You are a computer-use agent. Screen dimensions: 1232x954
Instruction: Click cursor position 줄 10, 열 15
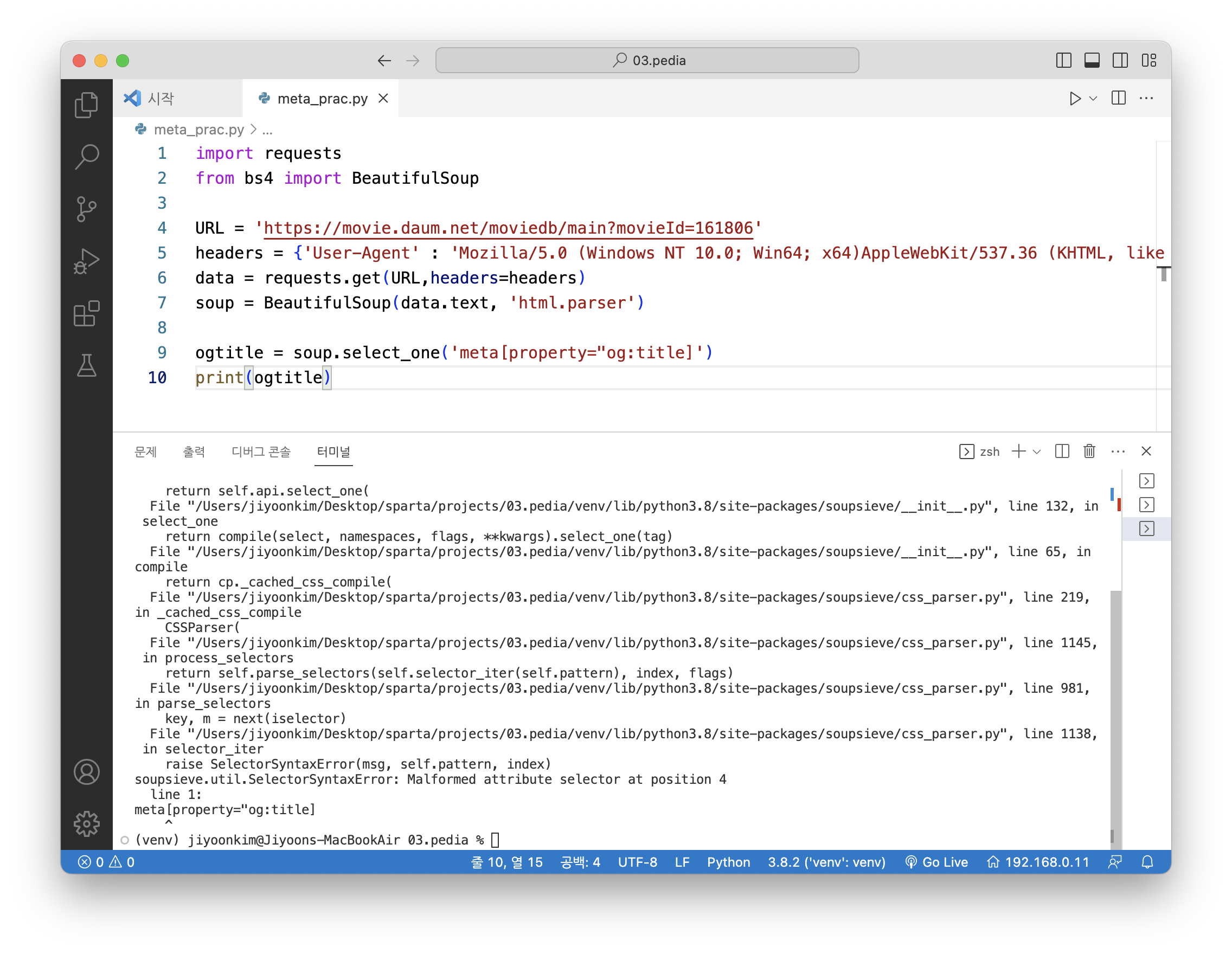coord(506,862)
